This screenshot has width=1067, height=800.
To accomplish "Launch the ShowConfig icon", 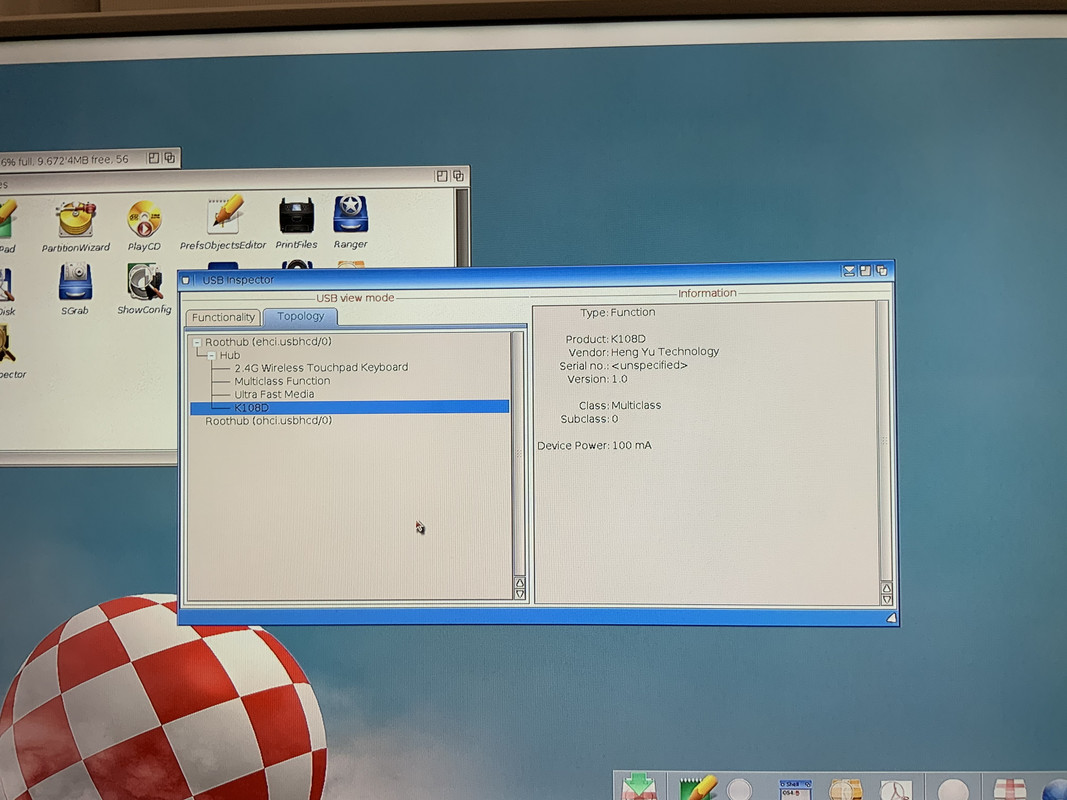I will pyautogui.click(x=144, y=281).
